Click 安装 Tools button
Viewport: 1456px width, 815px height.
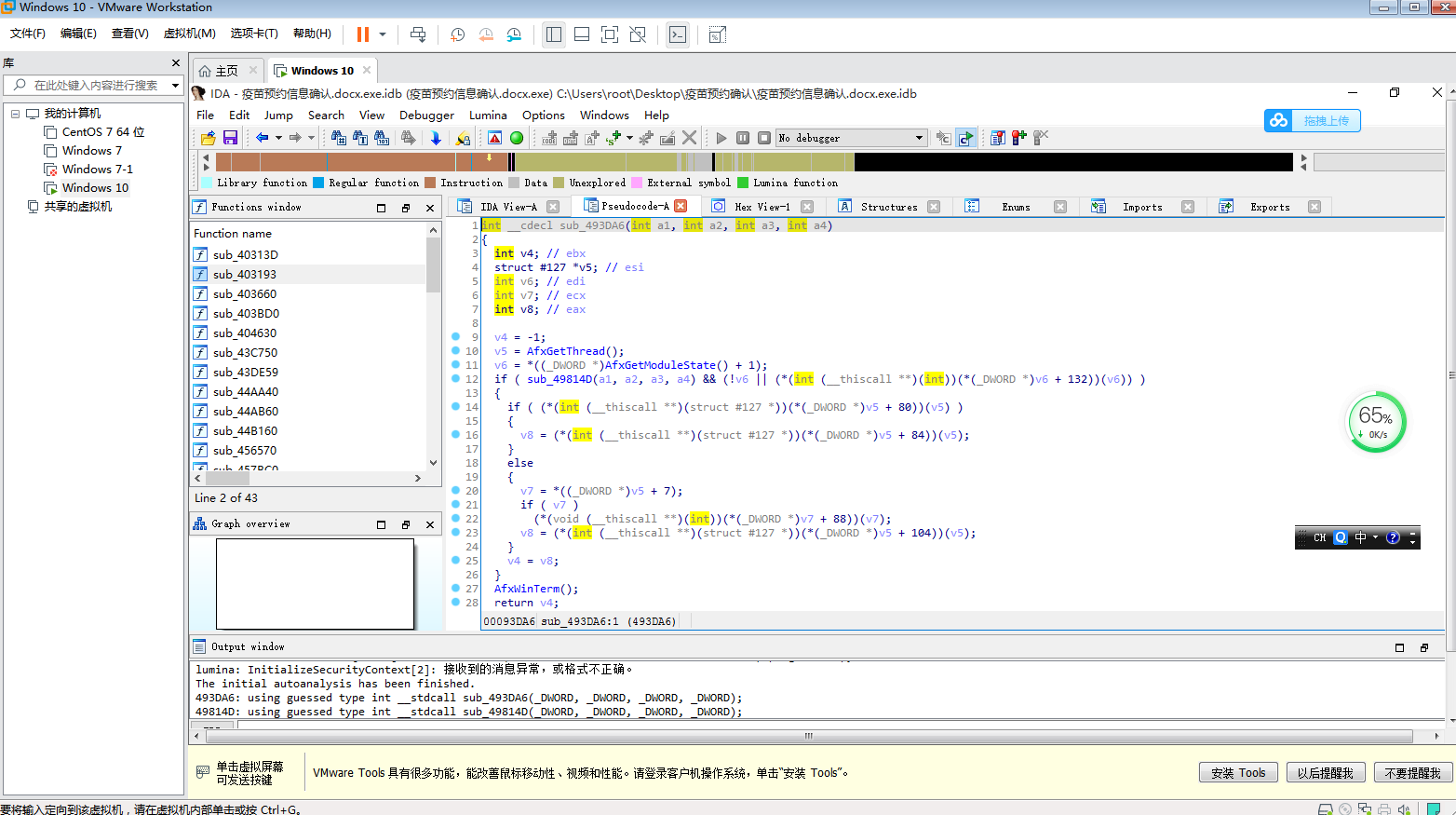[x=1238, y=773]
